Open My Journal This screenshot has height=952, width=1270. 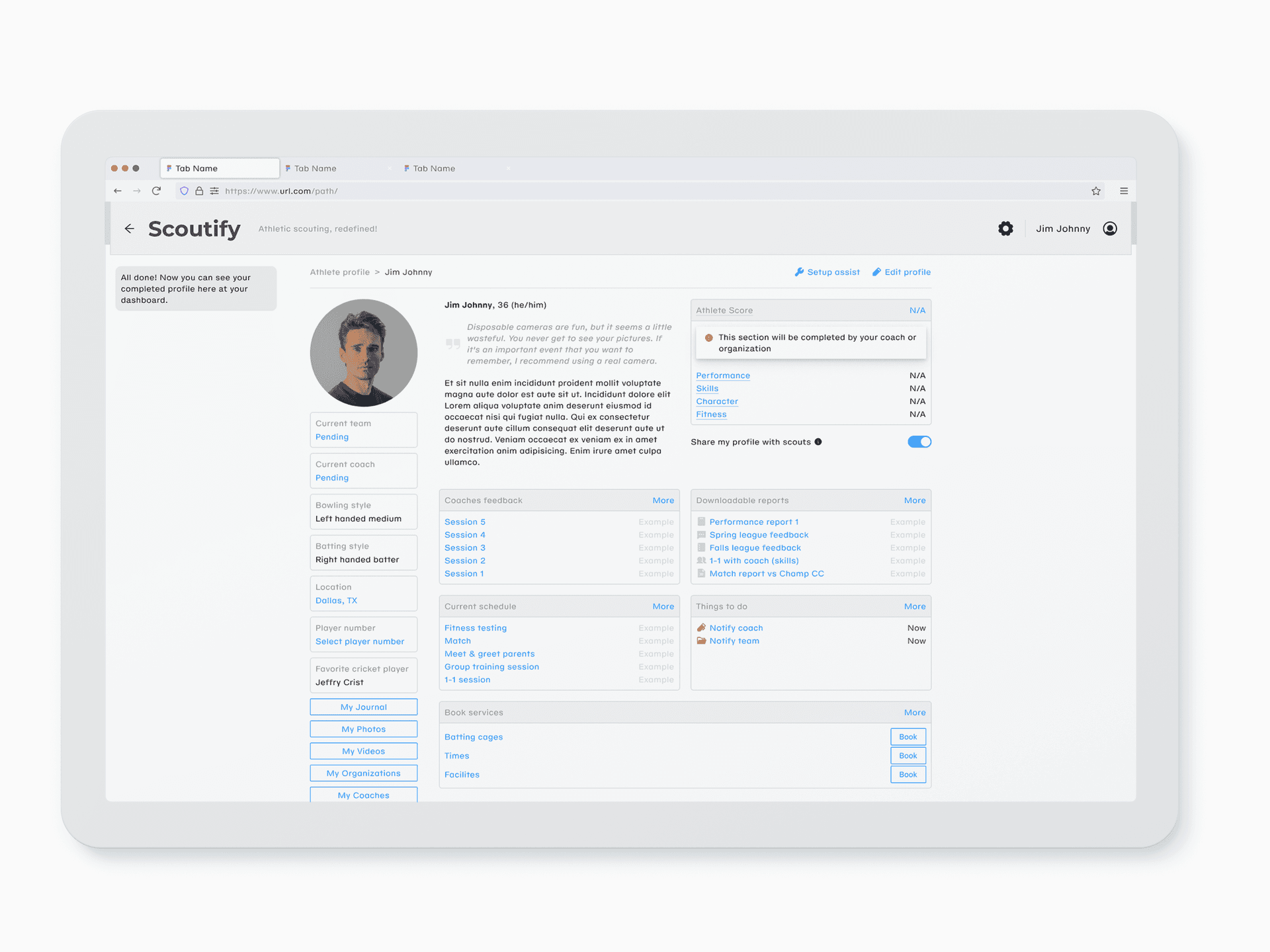tap(363, 706)
